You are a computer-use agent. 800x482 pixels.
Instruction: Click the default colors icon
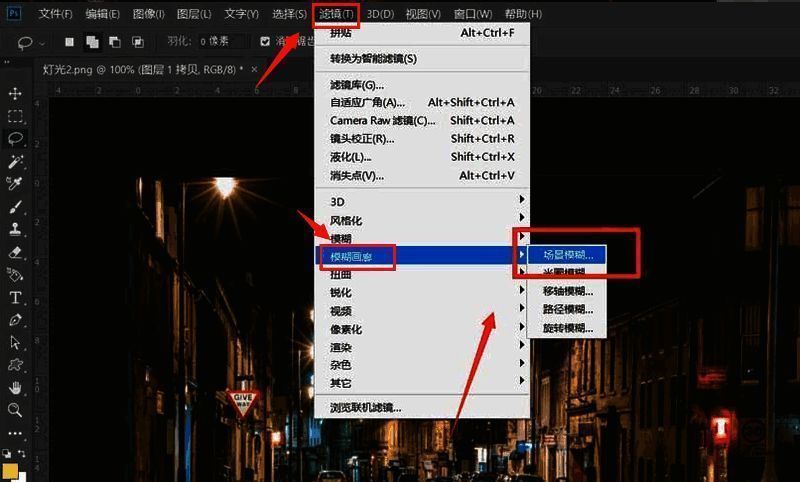pyautogui.click(x=7, y=453)
